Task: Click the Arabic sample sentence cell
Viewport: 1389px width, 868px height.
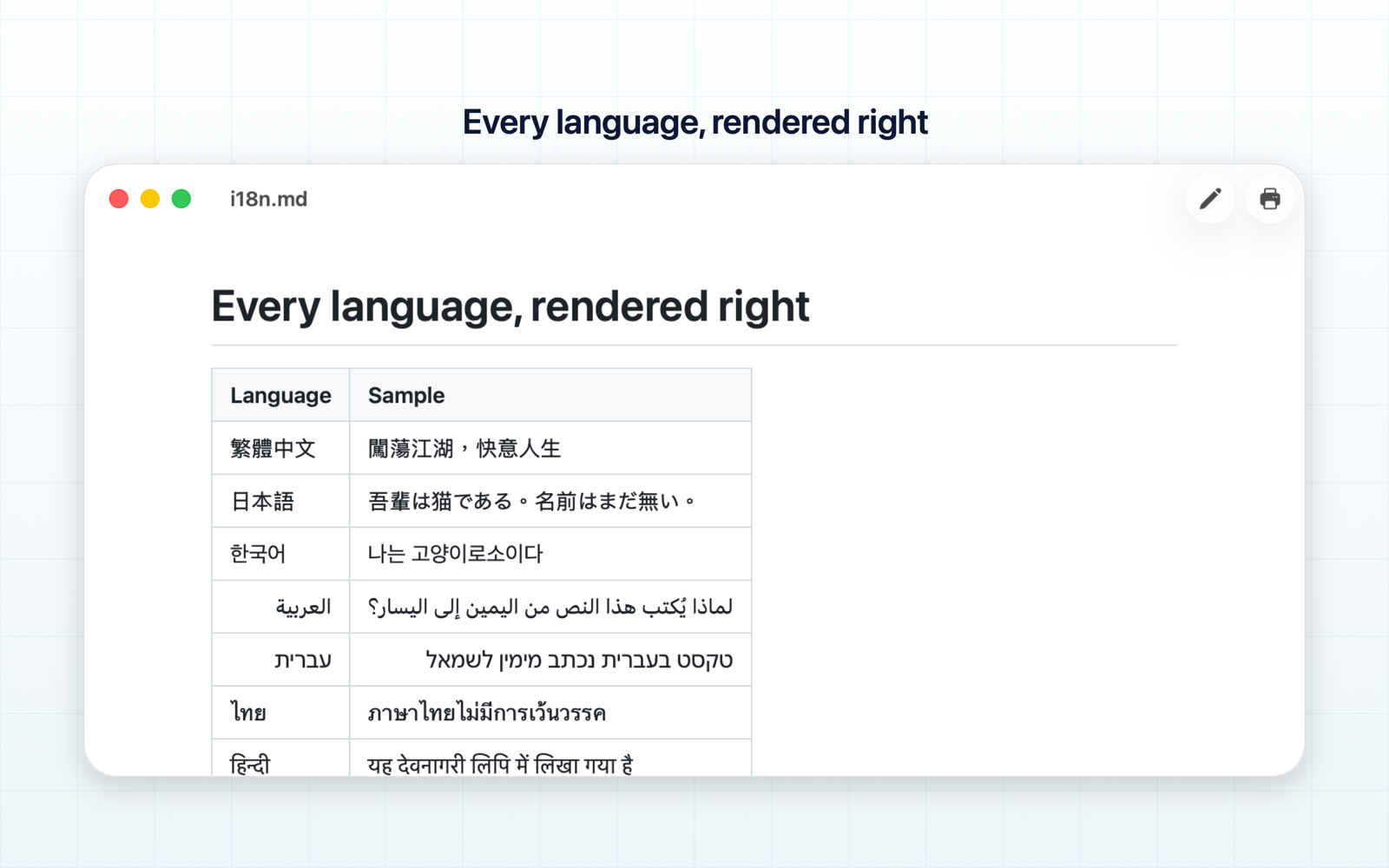Action: [550, 607]
